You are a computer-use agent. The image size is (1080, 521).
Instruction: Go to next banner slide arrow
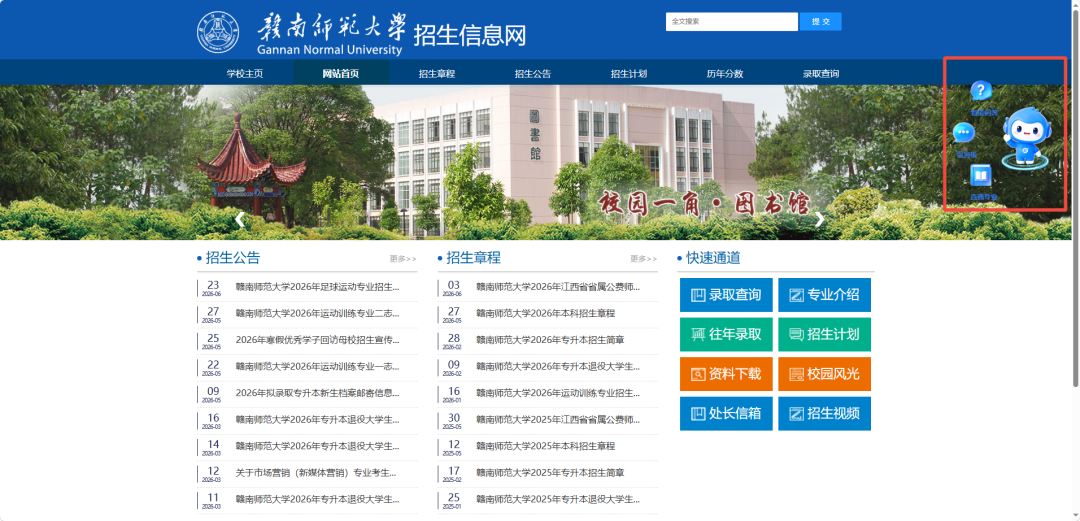[x=820, y=220]
